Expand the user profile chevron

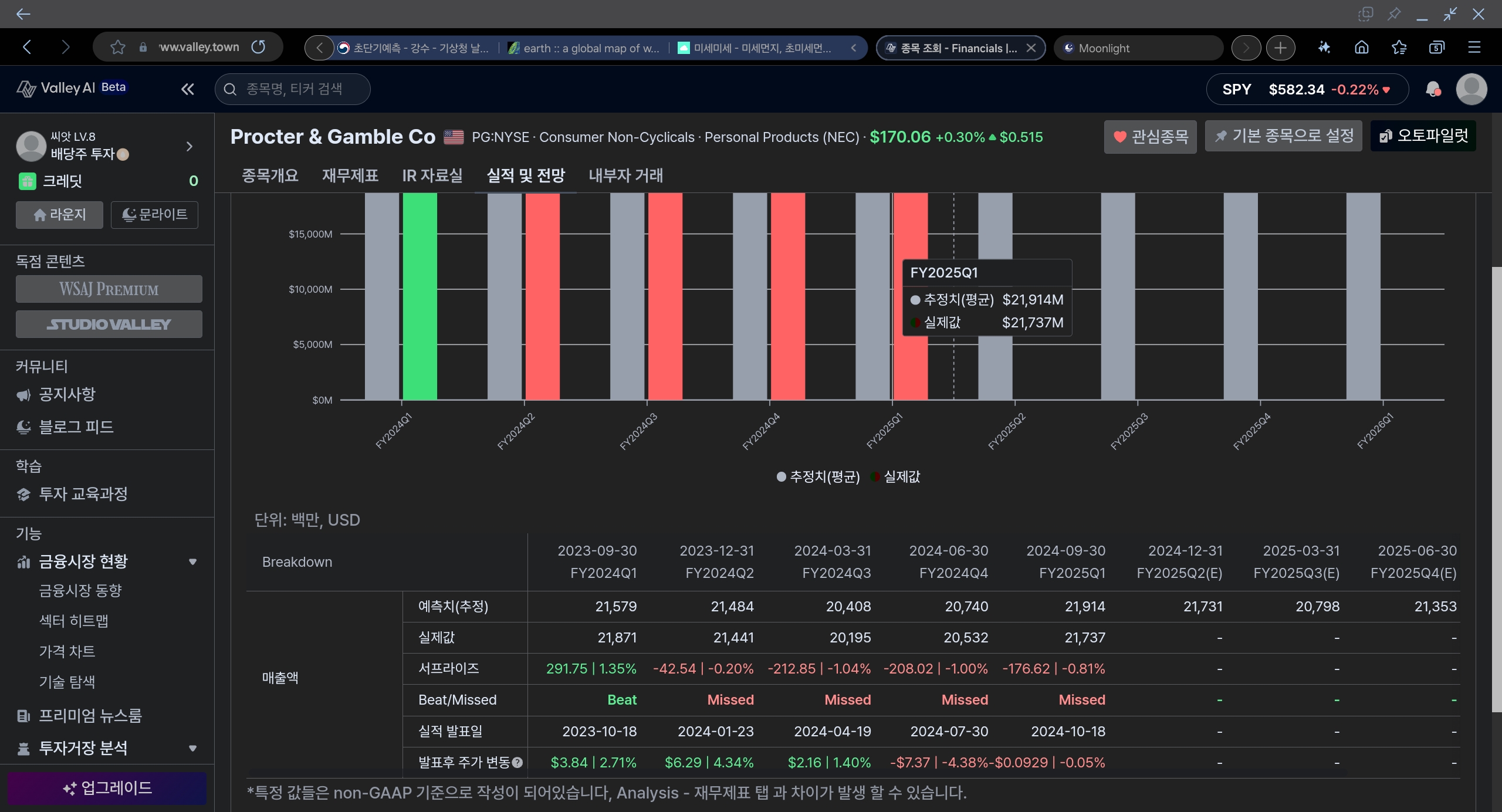[189, 146]
